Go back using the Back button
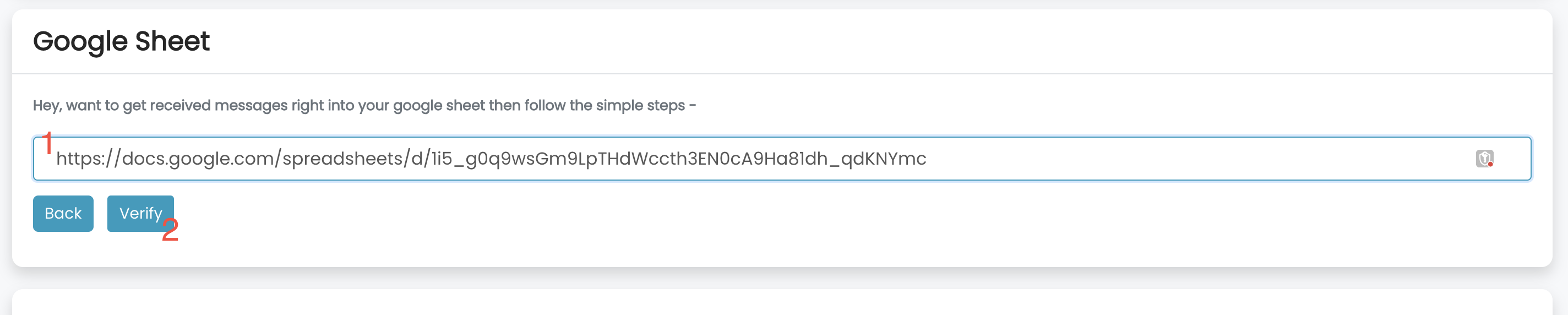 coord(63,213)
